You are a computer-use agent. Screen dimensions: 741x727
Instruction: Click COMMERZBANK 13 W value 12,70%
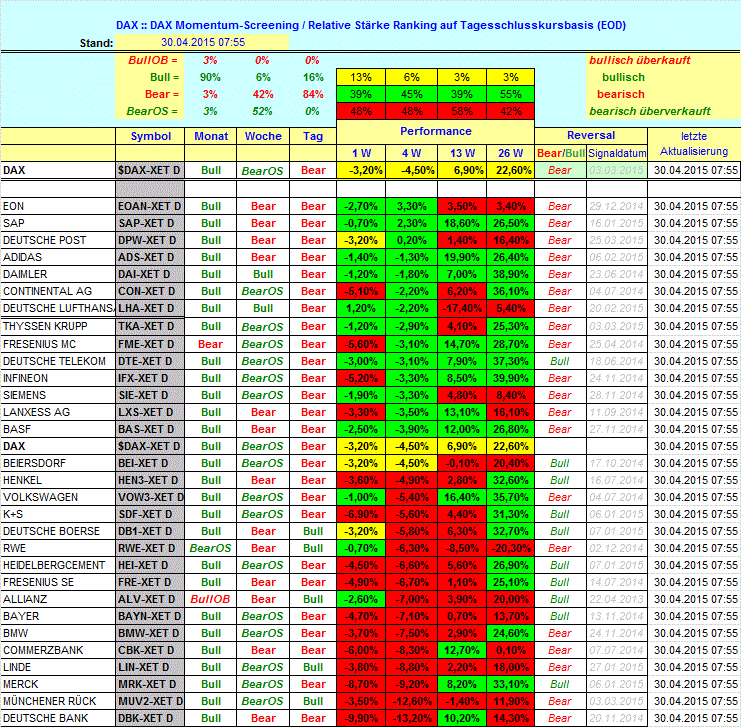[462, 650]
